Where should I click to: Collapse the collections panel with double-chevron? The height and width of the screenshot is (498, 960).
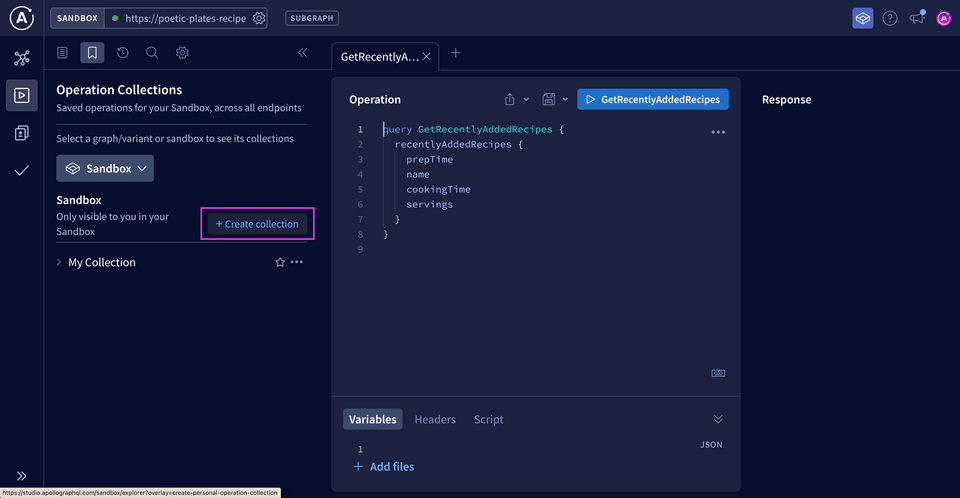[x=302, y=53]
